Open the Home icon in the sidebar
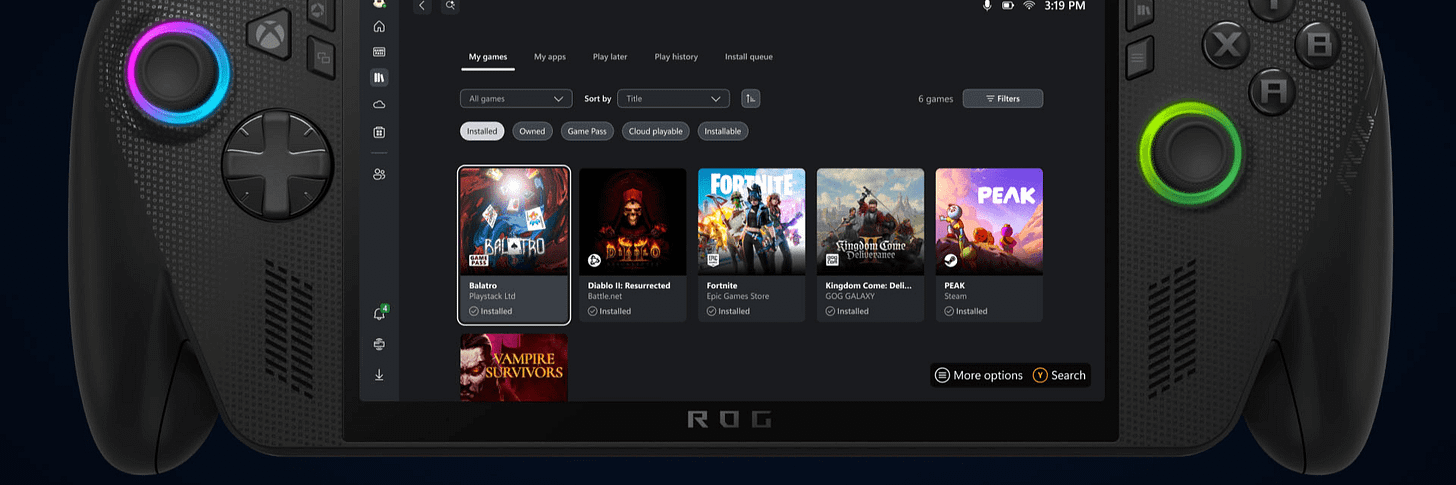 click(x=379, y=26)
